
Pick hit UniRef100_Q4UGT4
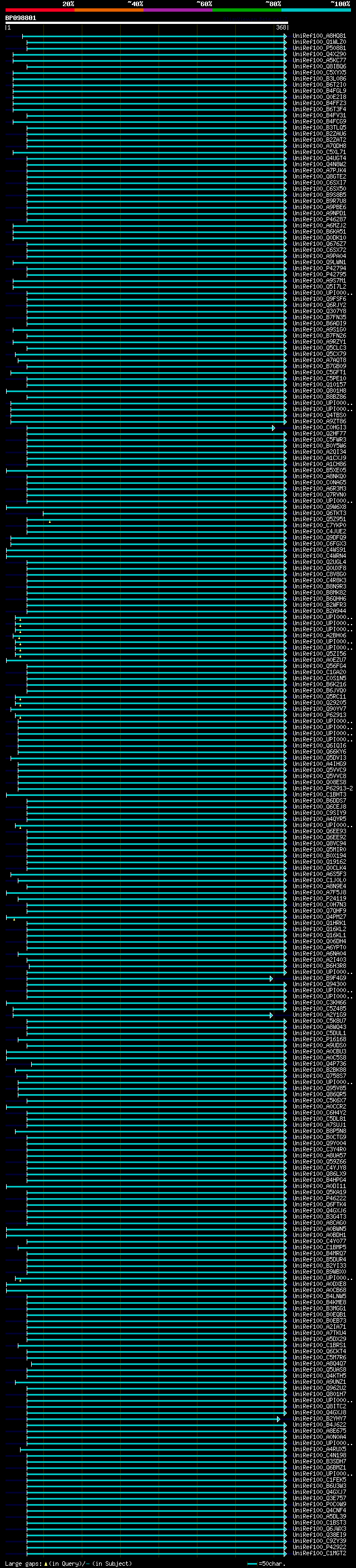(319, 159)
